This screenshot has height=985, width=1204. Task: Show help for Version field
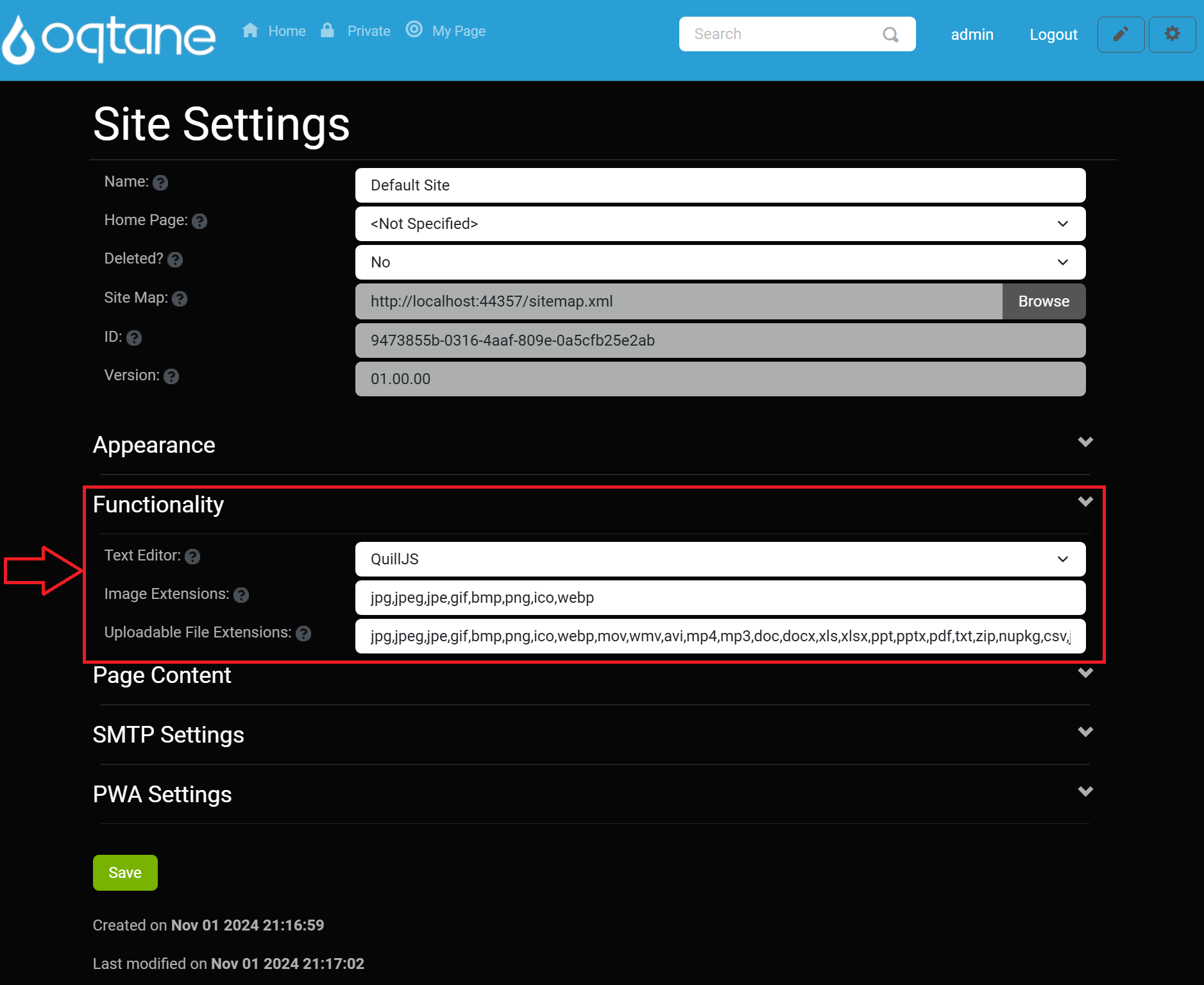coord(171,376)
